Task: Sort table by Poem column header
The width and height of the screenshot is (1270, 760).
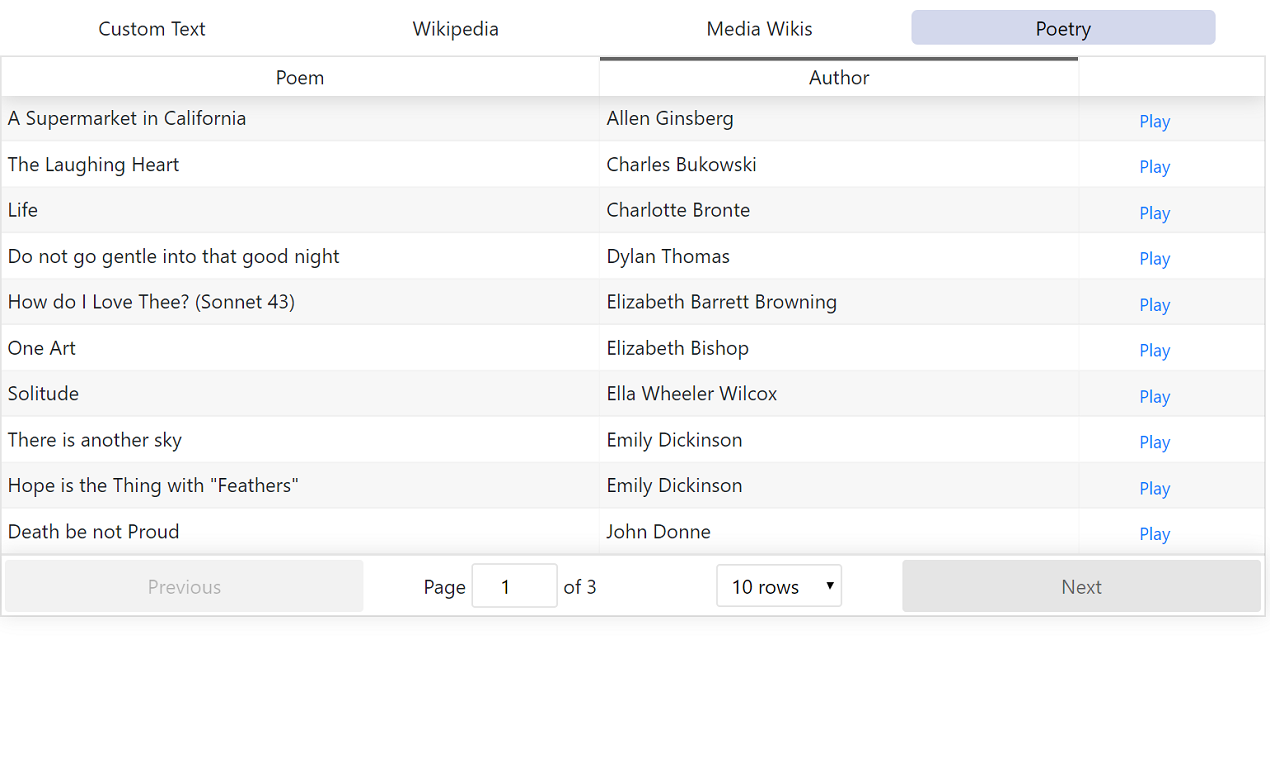Action: [x=300, y=77]
